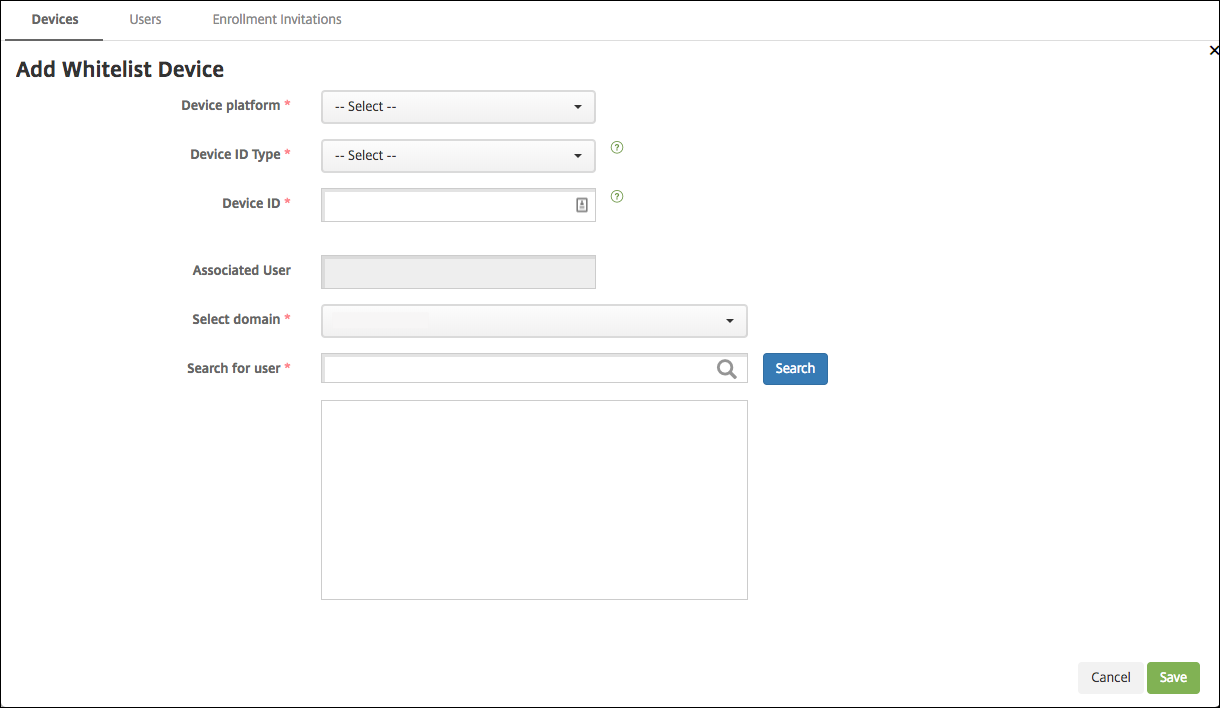Click the Associated User field
This screenshot has height=708, width=1220.
[x=458, y=272]
